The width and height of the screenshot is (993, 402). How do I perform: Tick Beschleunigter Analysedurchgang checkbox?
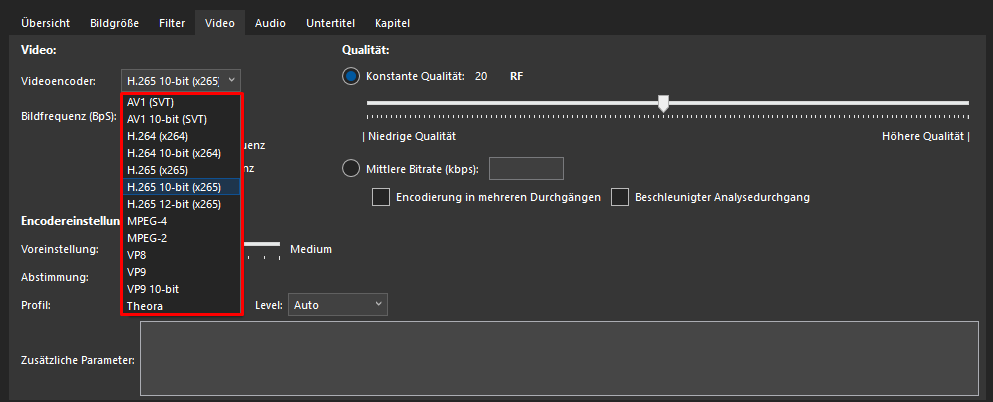click(x=619, y=197)
